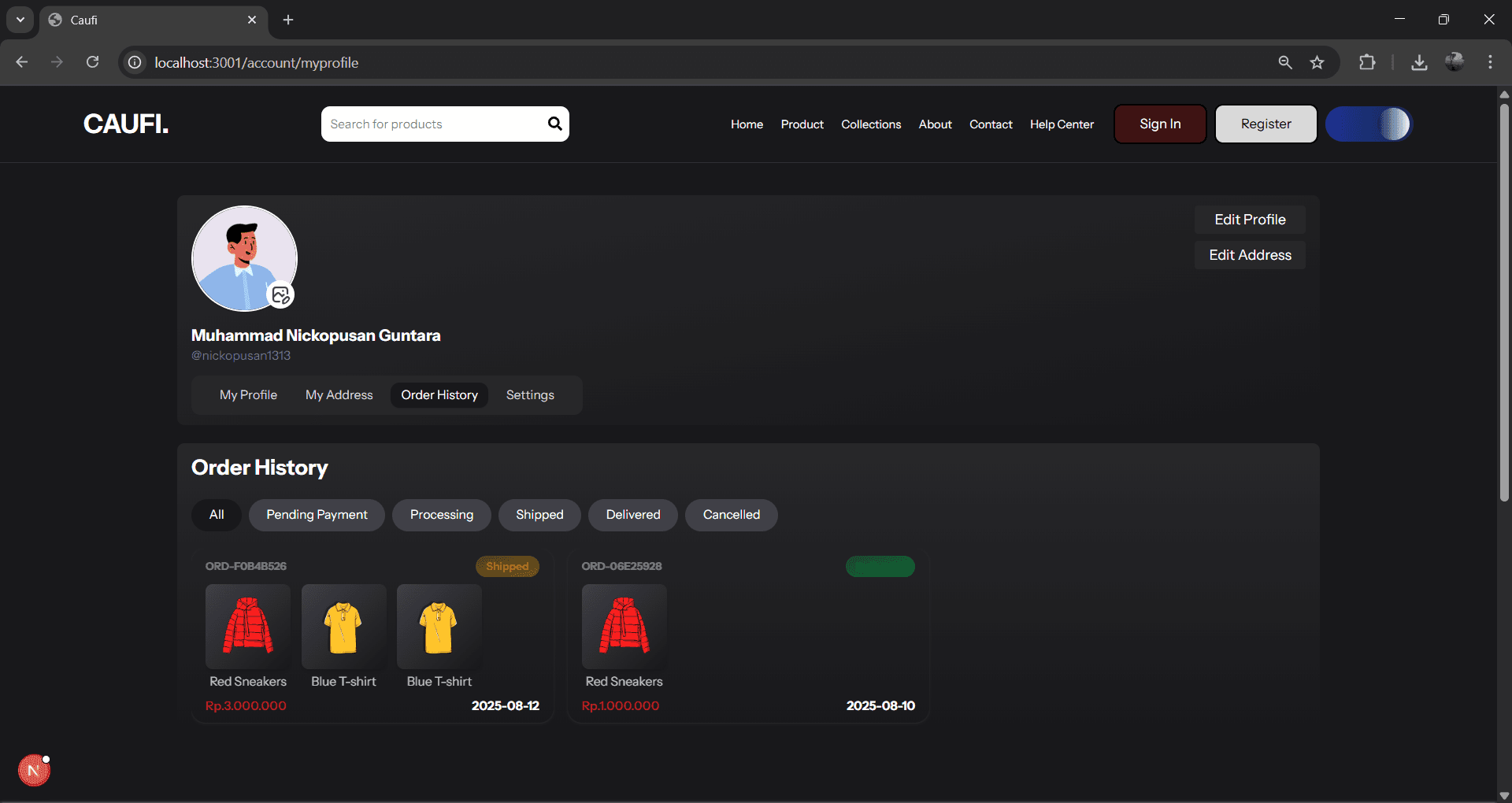Open browser downloads icon
This screenshot has height=803, width=1512.
[1419, 62]
